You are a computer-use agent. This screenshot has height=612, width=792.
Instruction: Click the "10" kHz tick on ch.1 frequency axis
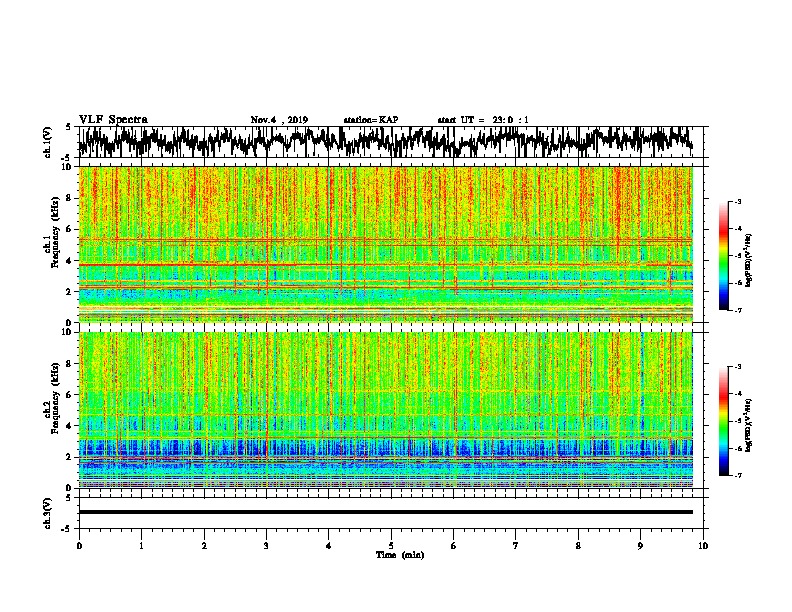[x=67, y=167]
